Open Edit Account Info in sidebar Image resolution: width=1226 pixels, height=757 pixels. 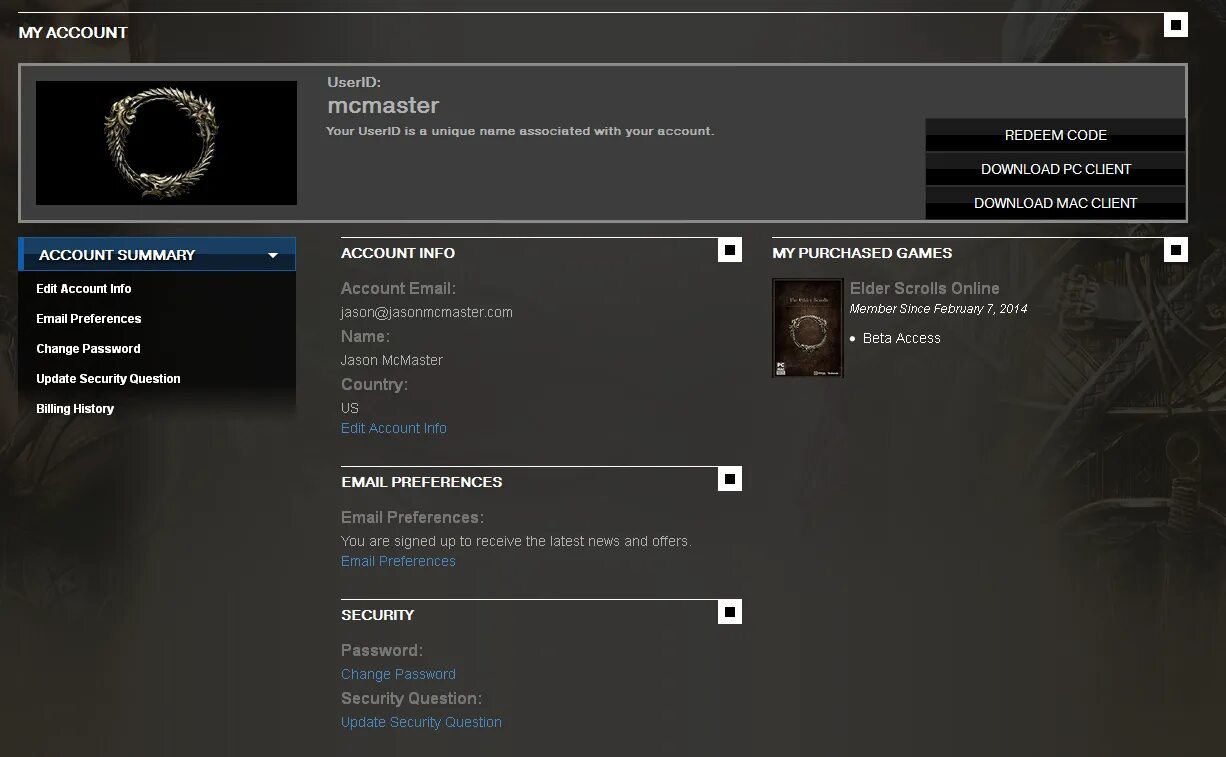coord(84,289)
